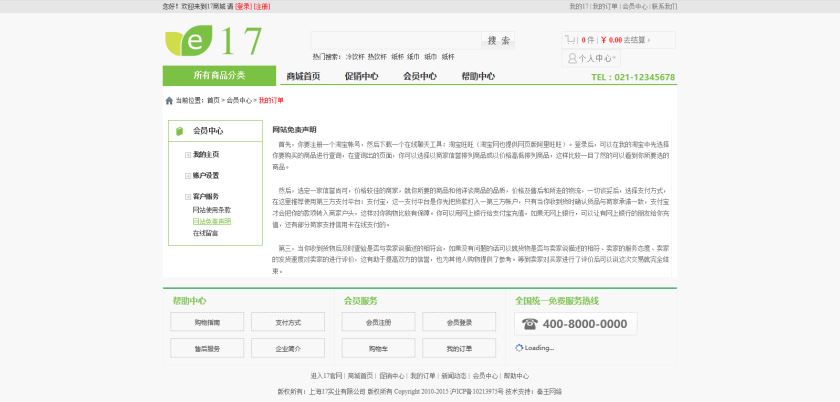Open 促销中心 in main navigation bar
The image size is (840, 402).
coord(361,76)
